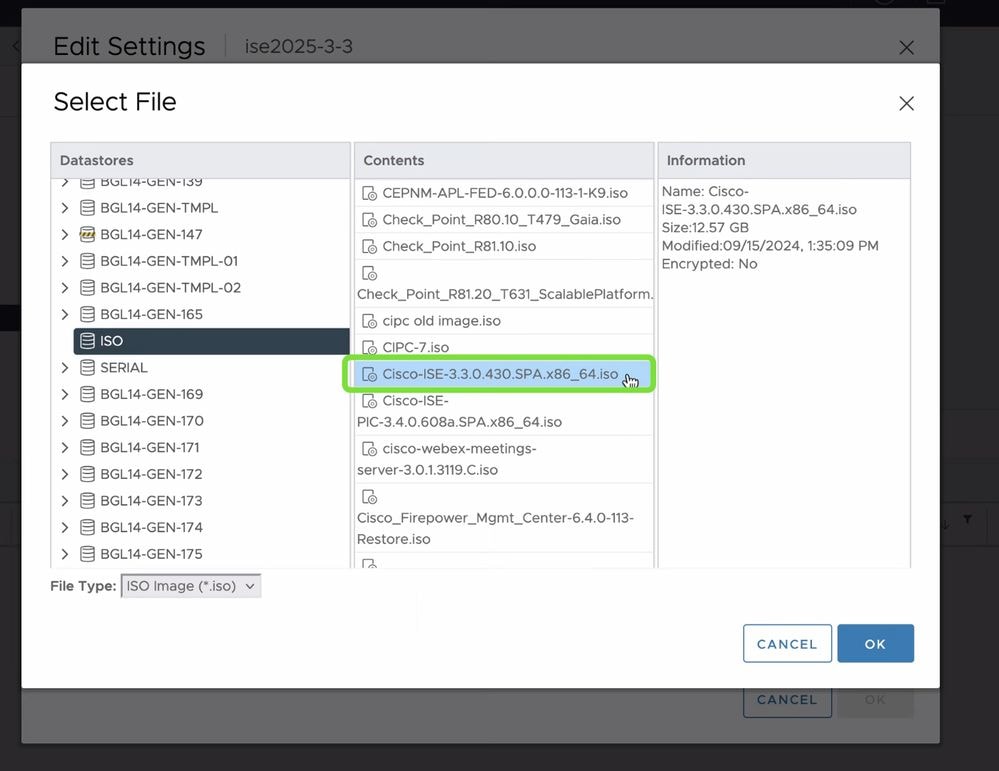Close the Select File dialog with the X
The image size is (999, 771).
point(906,103)
